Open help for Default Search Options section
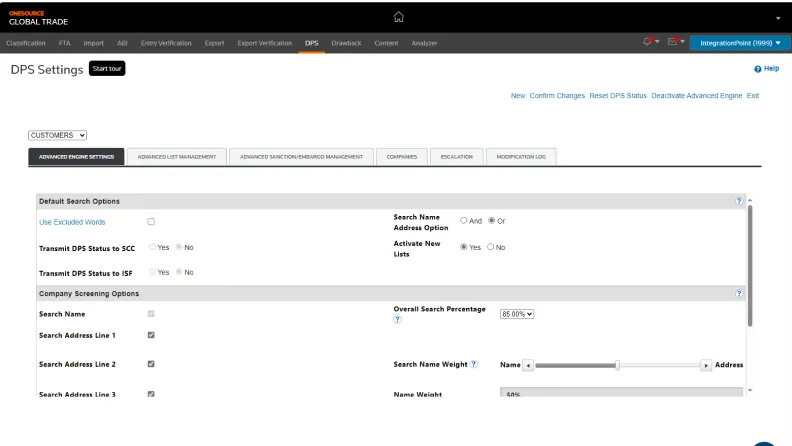The height and width of the screenshot is (446, 792). coord(739,201)
